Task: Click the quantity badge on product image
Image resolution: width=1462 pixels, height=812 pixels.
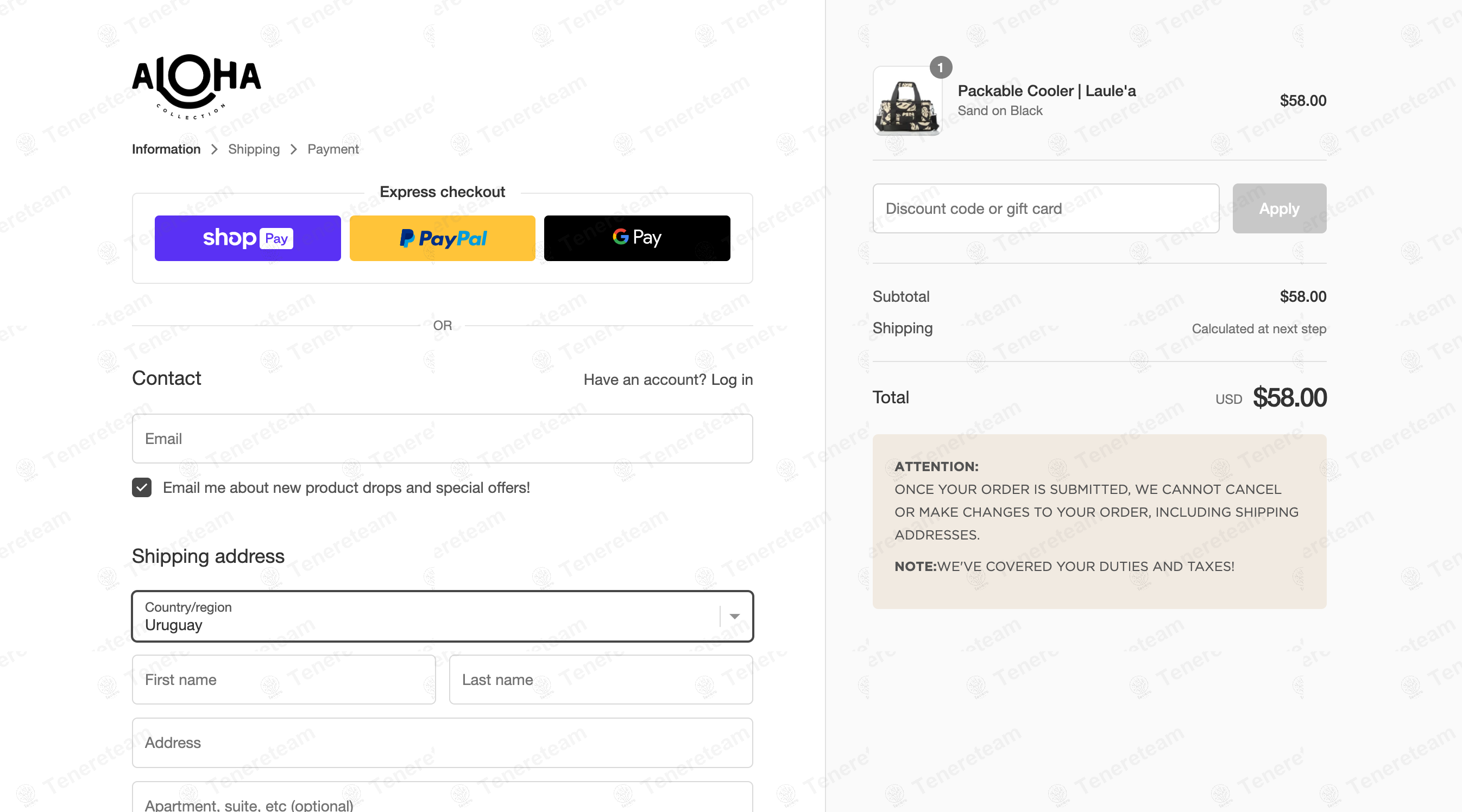Action: [x=941, y=67]
